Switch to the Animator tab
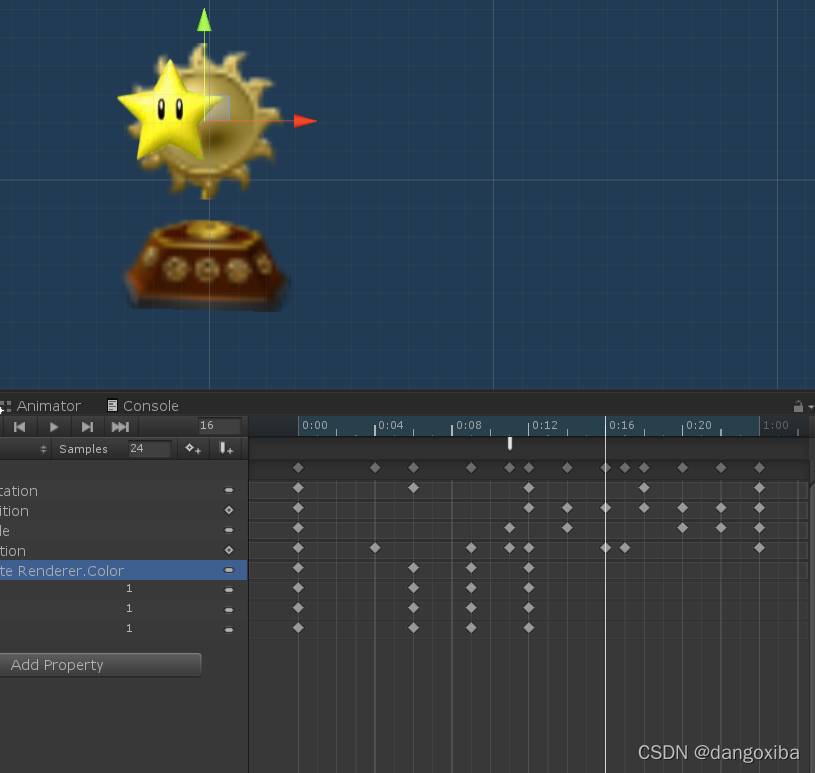 tap(42, 406)
